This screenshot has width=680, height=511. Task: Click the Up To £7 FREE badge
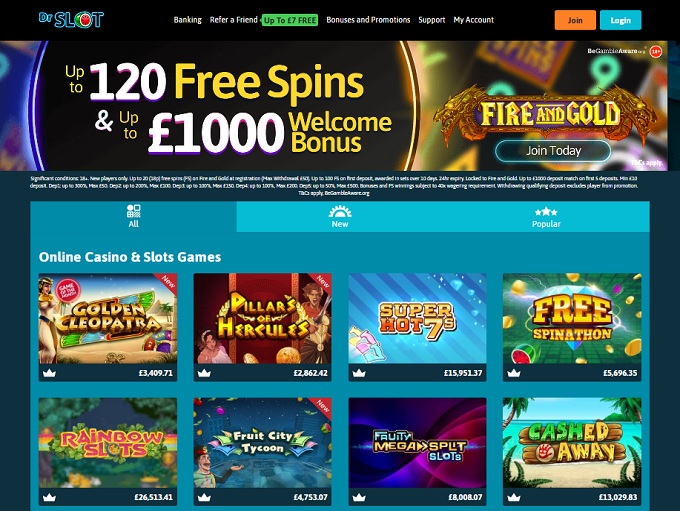tap(290, 20)
